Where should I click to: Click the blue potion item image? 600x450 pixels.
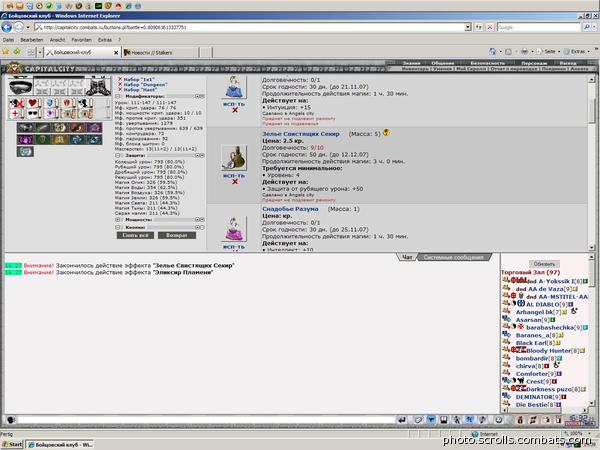234,87
